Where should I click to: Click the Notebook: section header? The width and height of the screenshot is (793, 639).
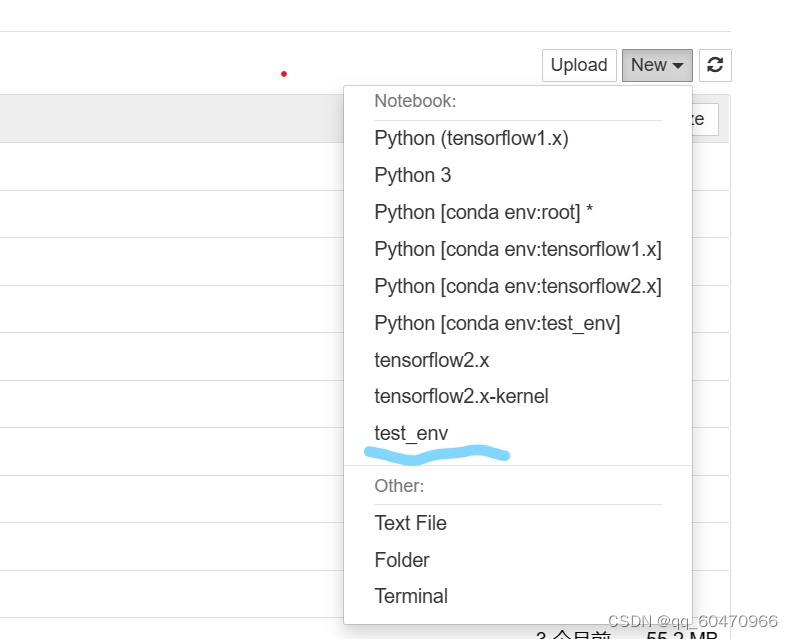(x=415, y=101)
